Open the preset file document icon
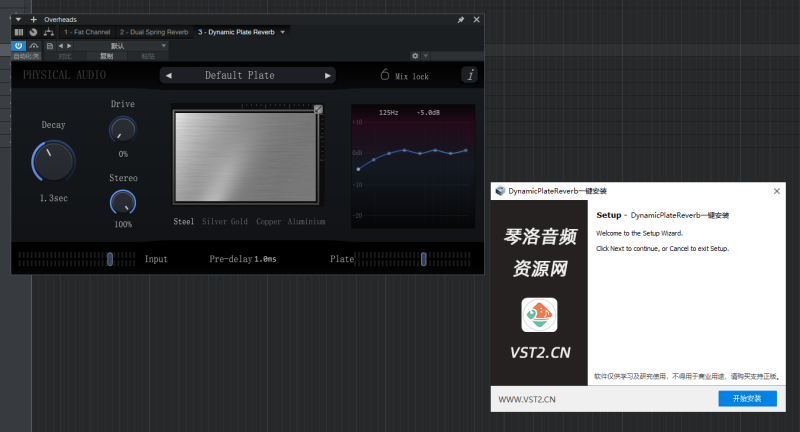Viewport: 800px width, 432px height. tap(49, 46)
